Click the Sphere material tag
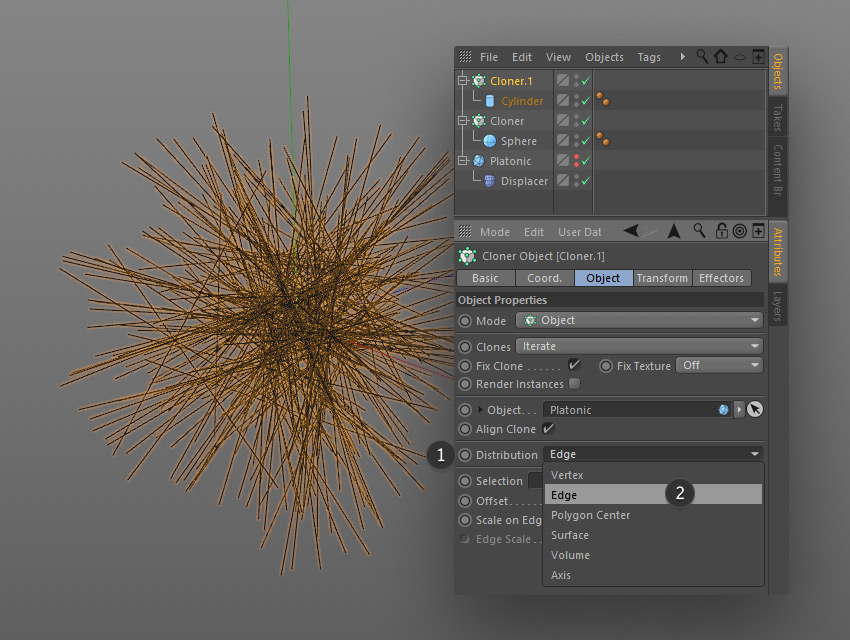 click(x=603, y=140)
